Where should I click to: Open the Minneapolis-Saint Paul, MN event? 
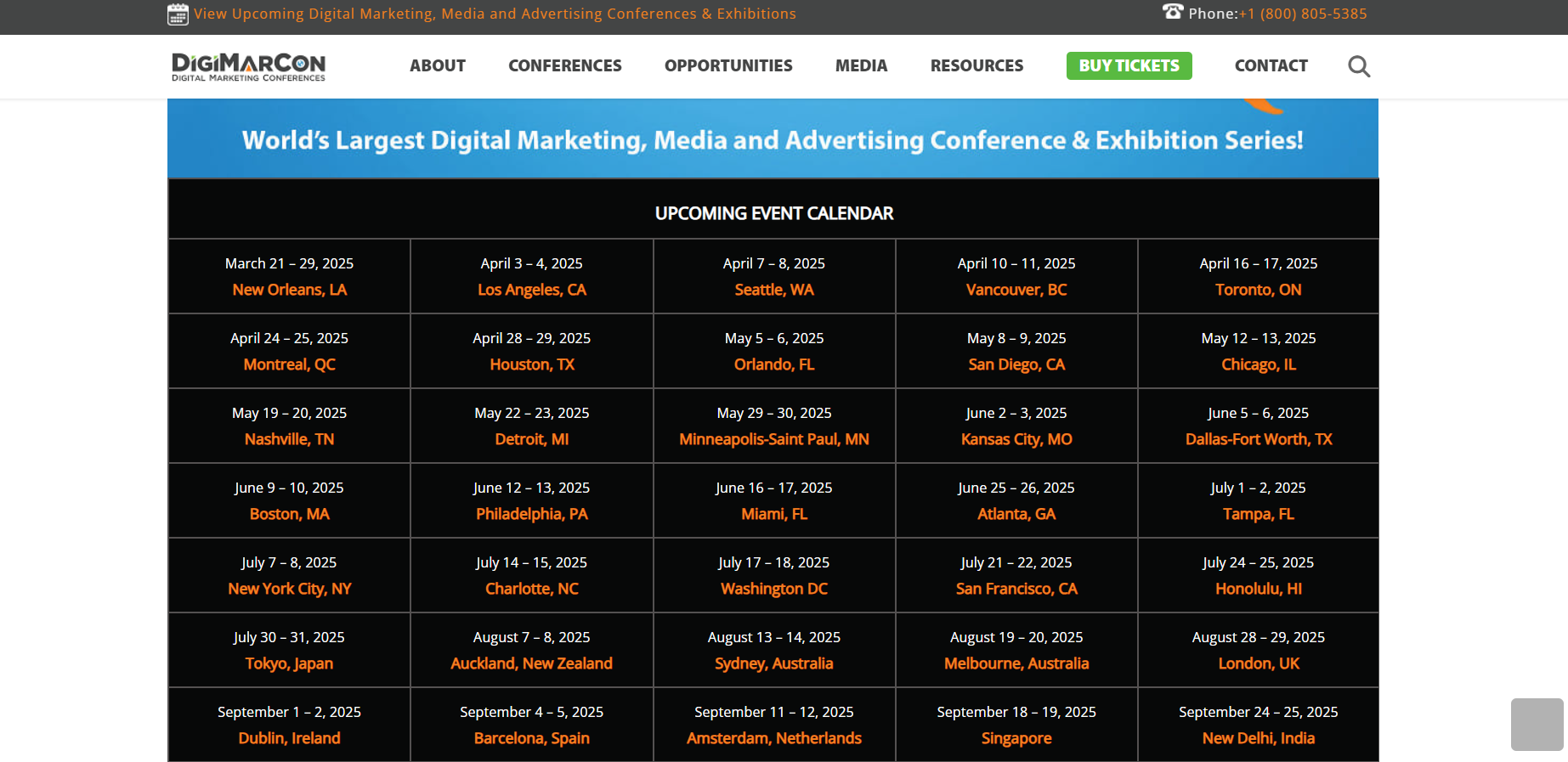[774, 439]
